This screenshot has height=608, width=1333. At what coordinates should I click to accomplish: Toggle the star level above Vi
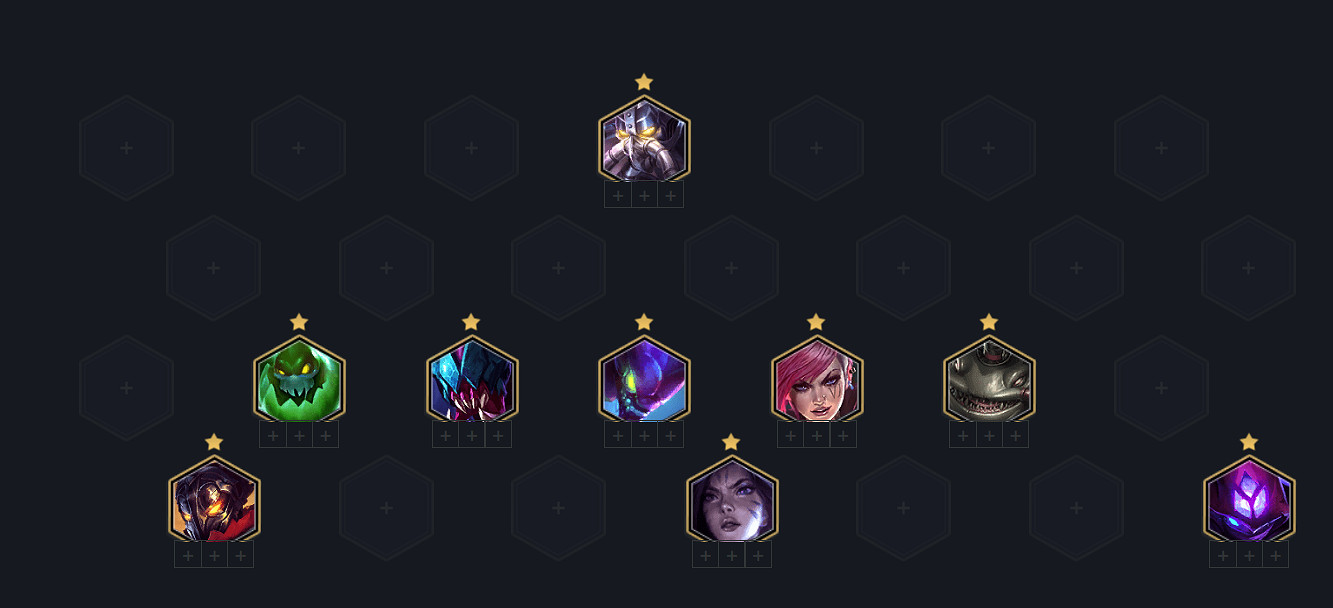(x=816, y=322)
